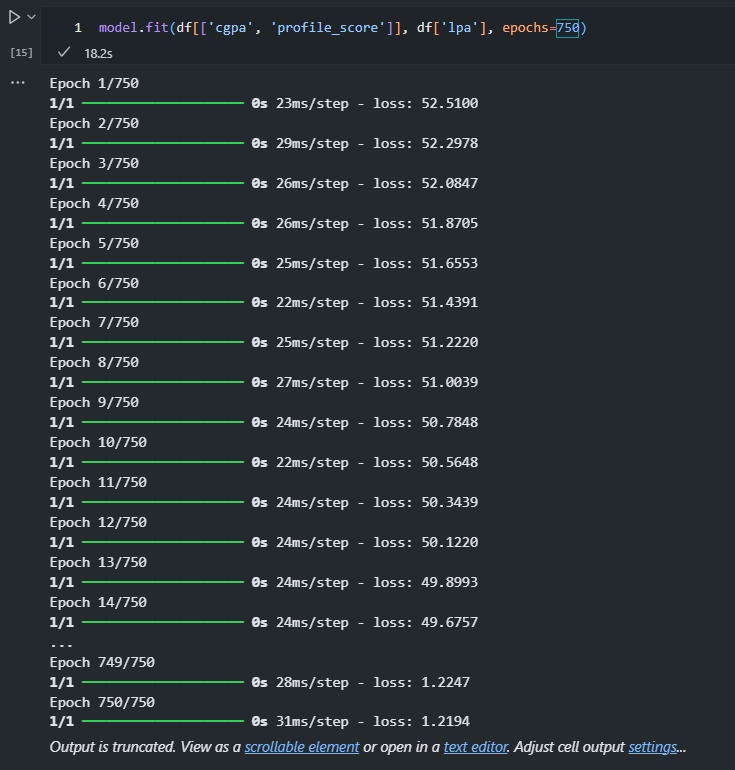Click 'Epoch 3/750' output line
The image size is (735, 770).
pos(94,164)
